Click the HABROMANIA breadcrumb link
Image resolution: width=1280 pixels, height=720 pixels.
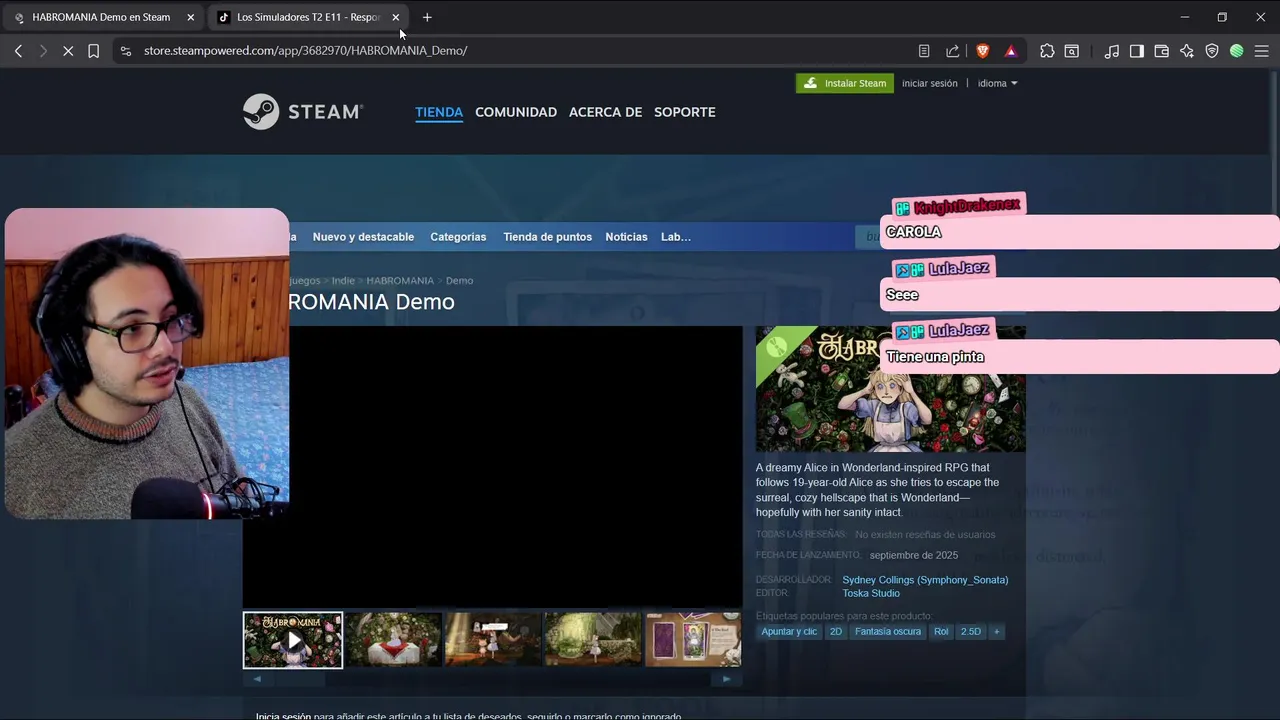(x=400, y=281)
